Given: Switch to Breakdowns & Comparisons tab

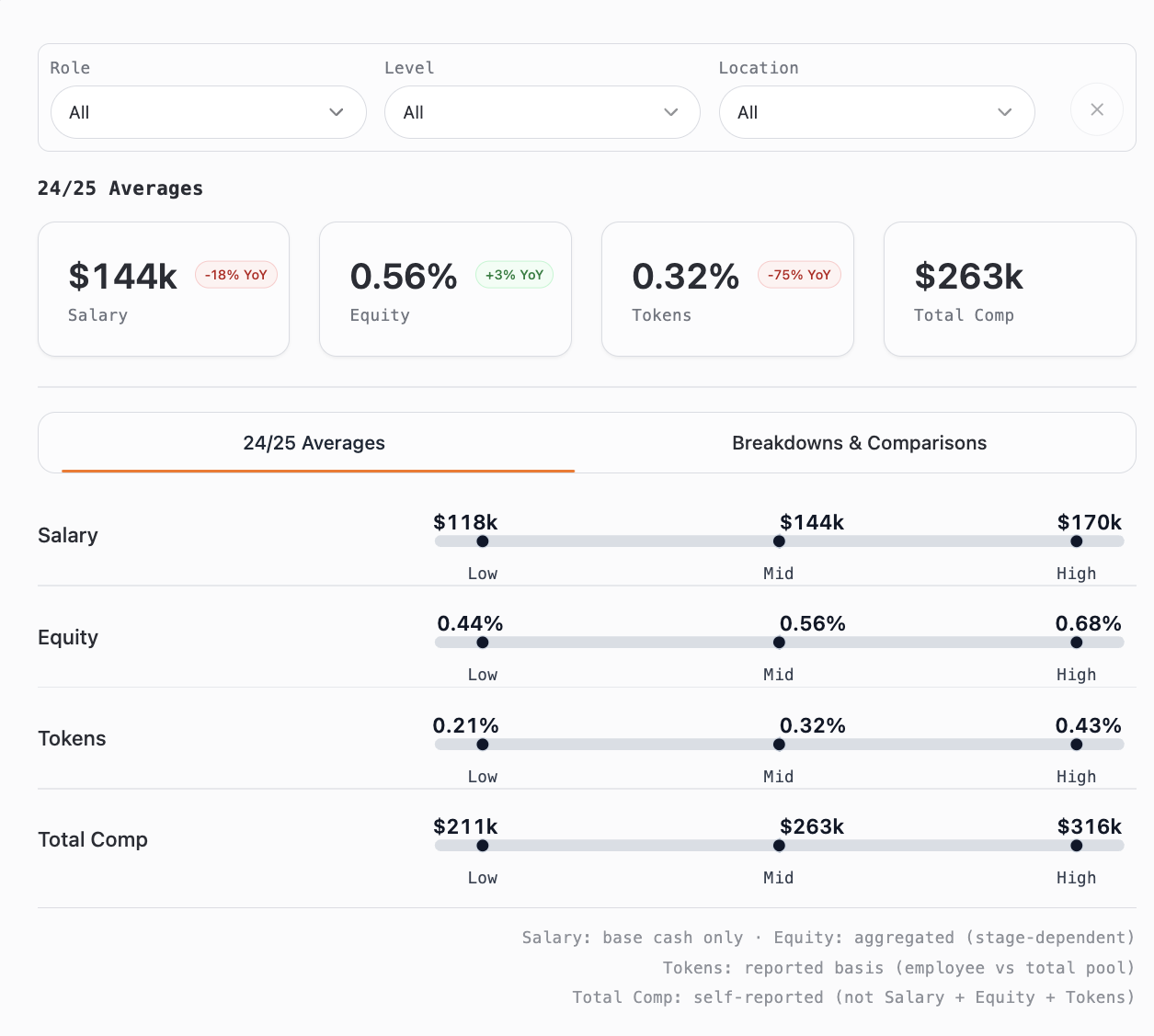Looking at the screenshot, I should tap(859, 443).
